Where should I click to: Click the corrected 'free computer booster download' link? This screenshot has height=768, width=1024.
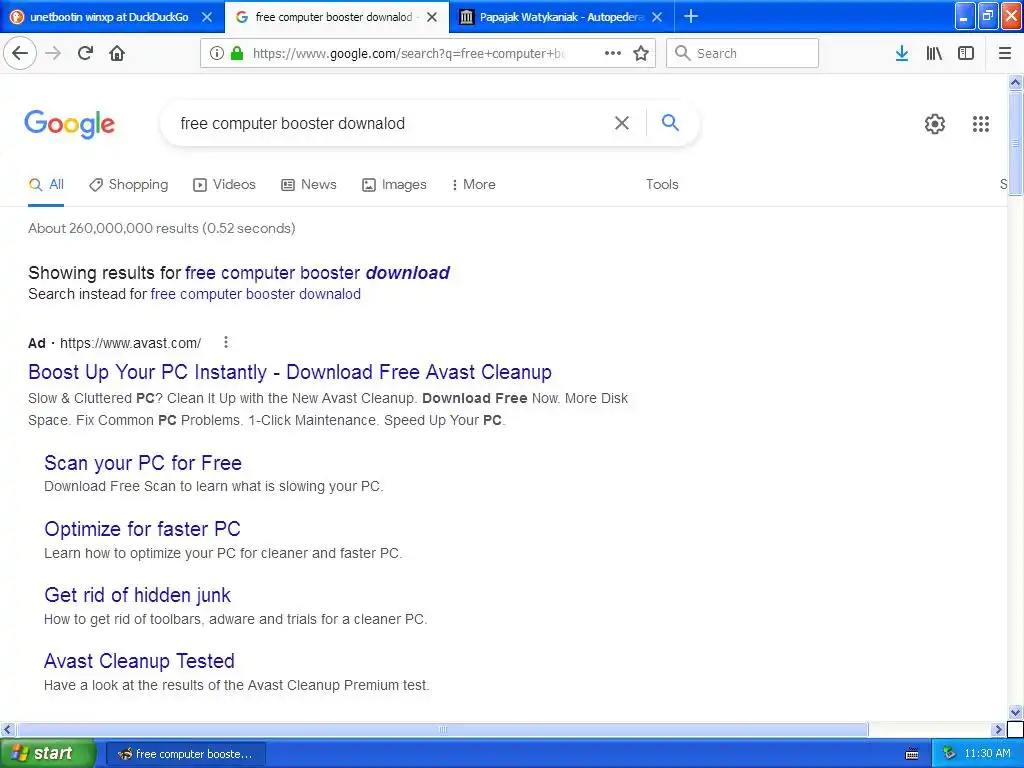pyautogui.click(x=317, y=272)
